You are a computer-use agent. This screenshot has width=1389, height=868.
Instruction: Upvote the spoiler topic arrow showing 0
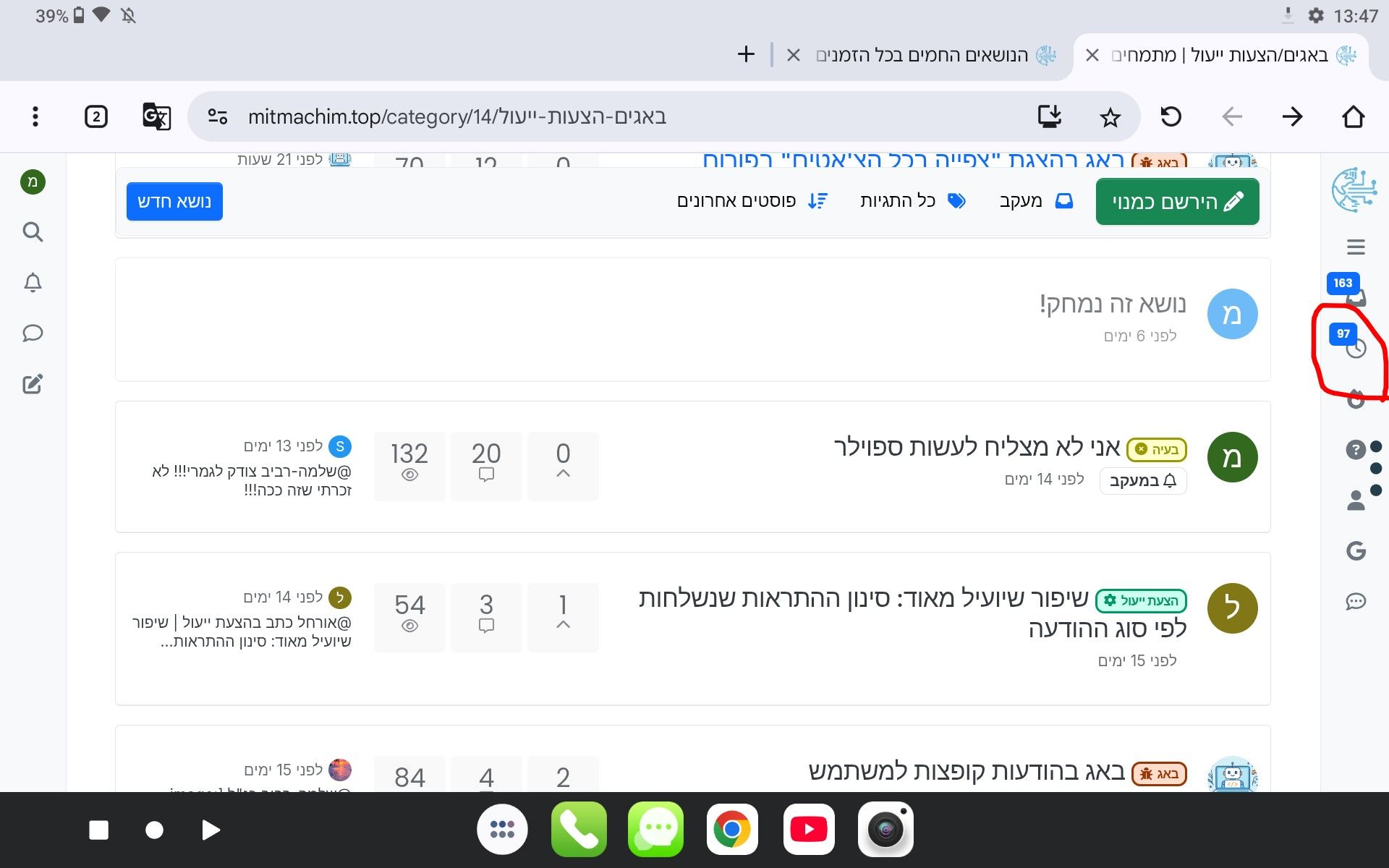tap(563, 473)
